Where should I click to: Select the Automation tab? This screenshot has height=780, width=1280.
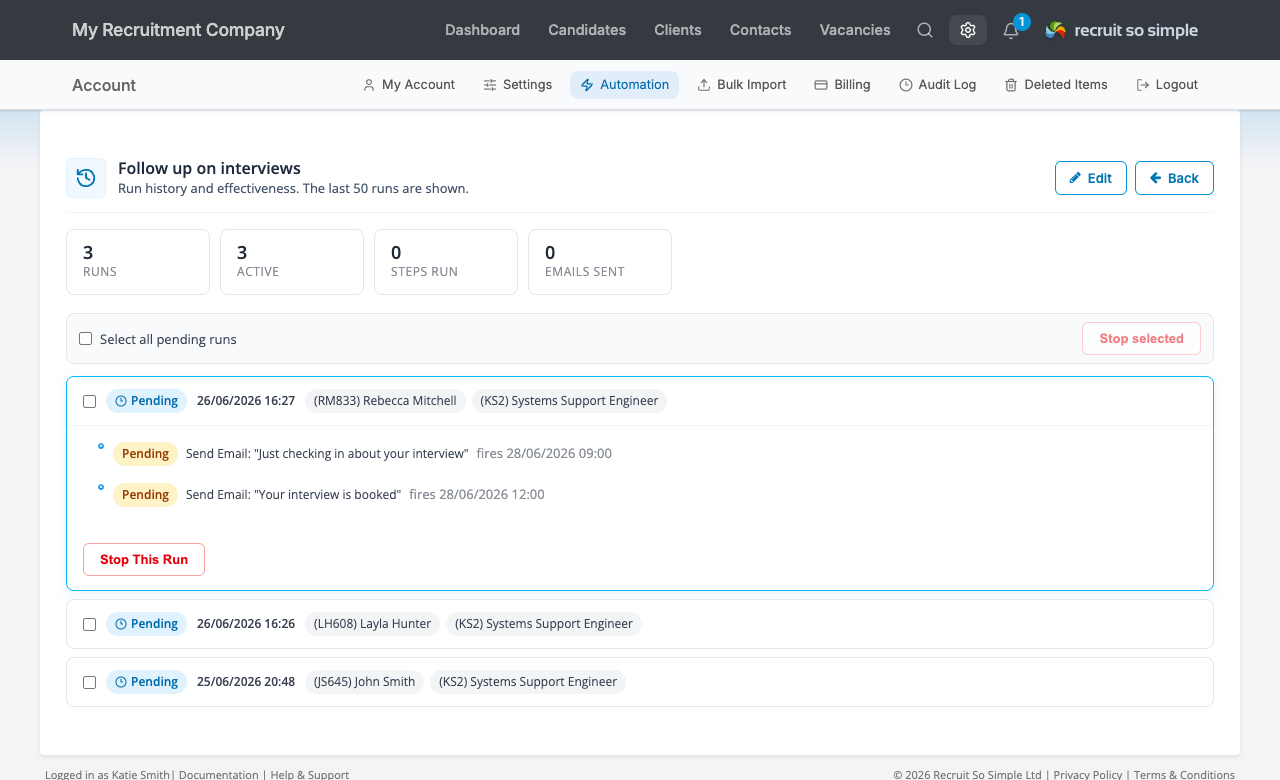pyautogui.click(x=625, y=85)
